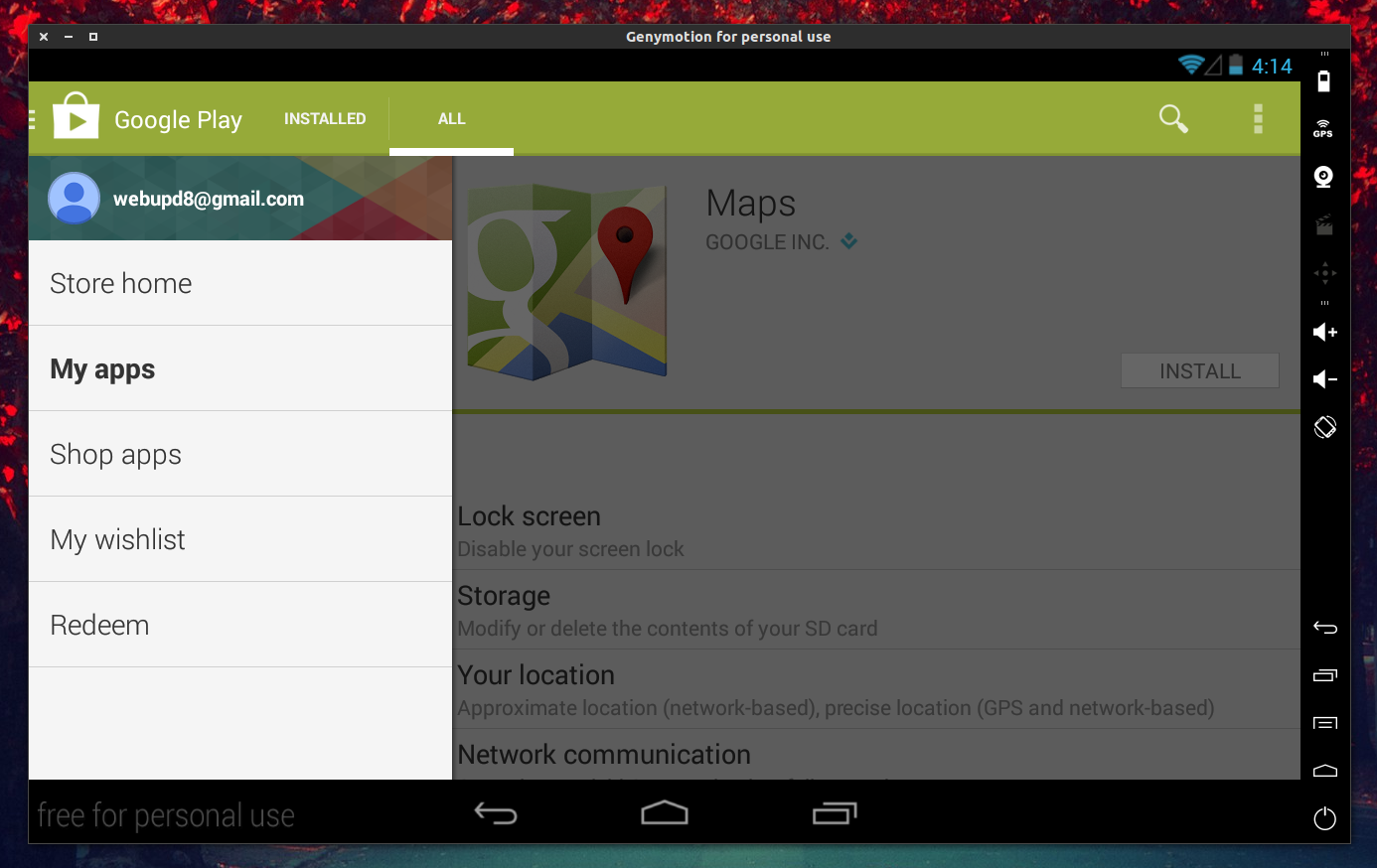Open the Google Play overflow menu
This screenshot has height=868, width=1377.
tap(1258, 119)
